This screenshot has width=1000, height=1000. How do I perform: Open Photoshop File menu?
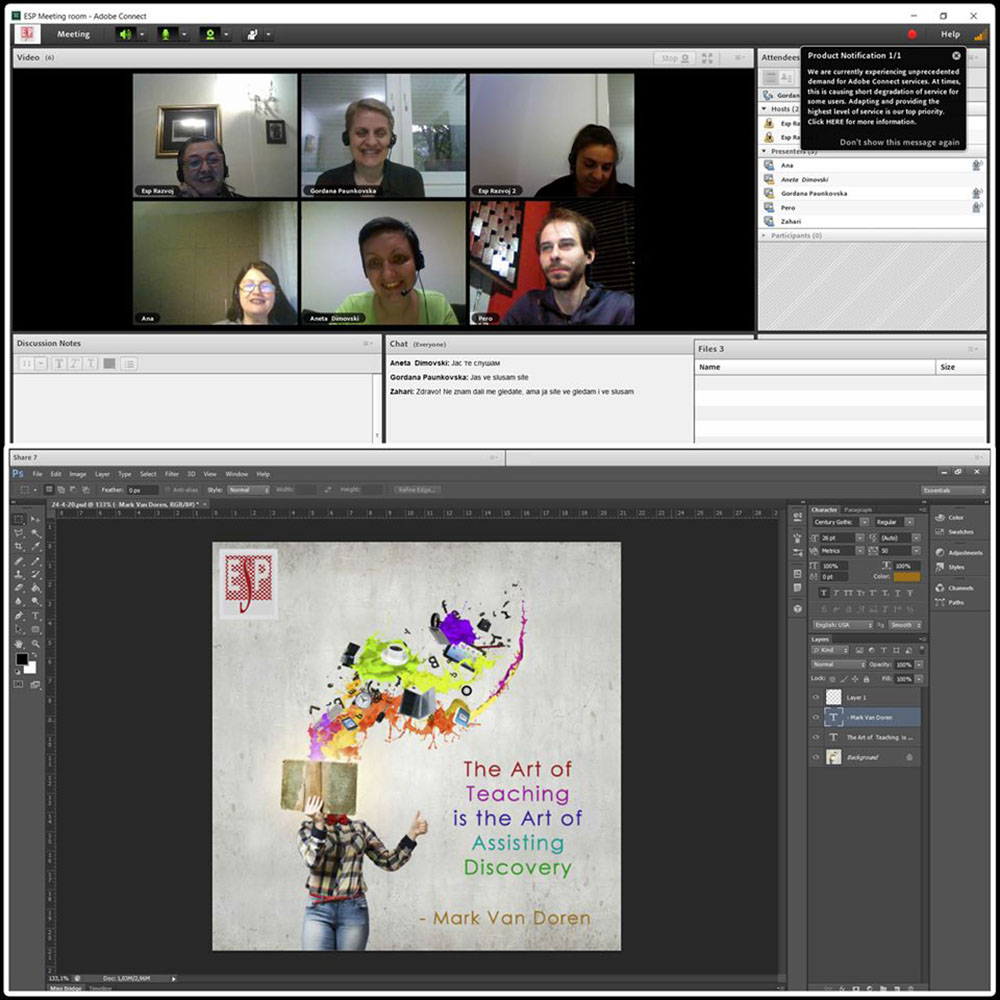click(38, 474)
